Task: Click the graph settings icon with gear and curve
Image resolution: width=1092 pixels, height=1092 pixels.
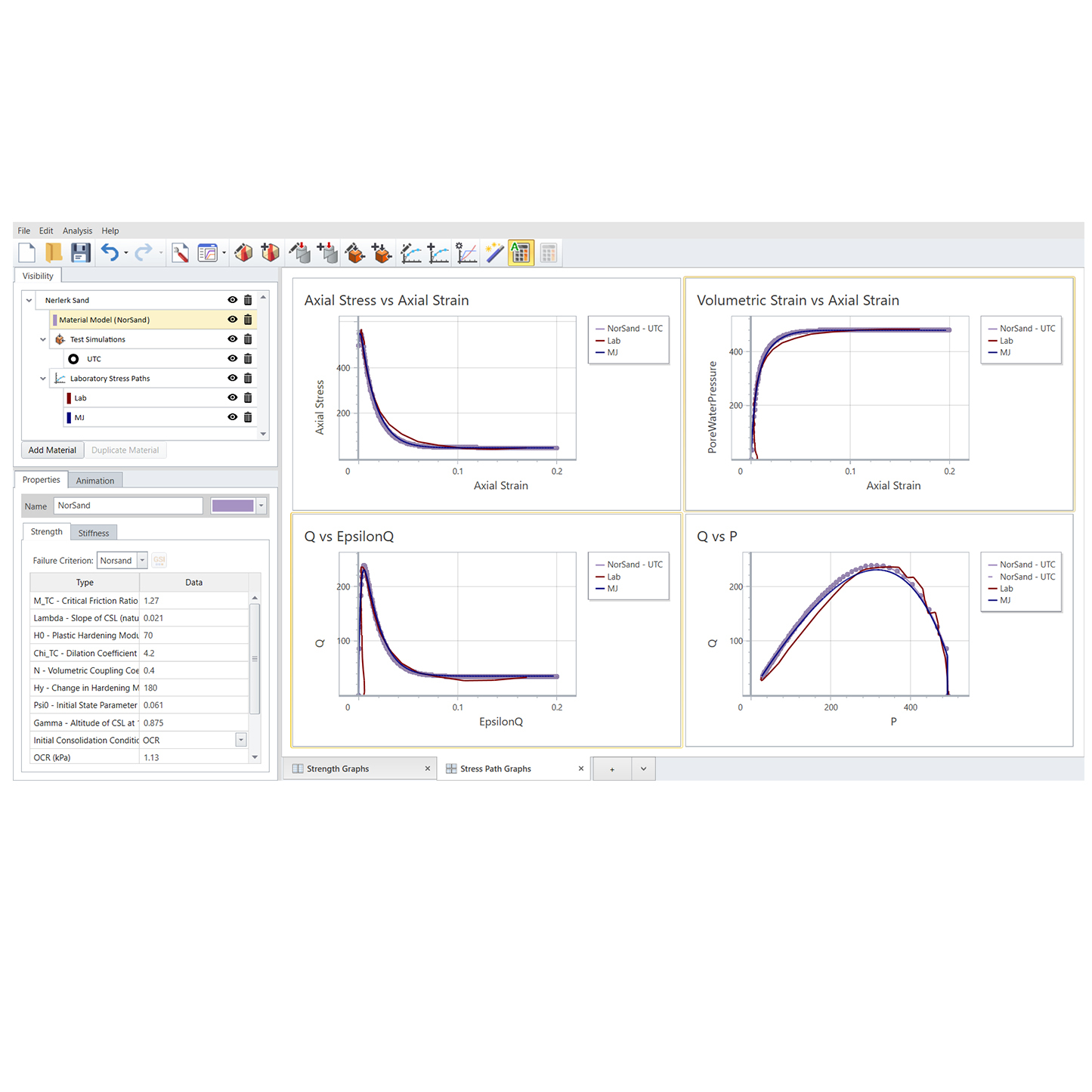Action: click(x=466, y=253)
